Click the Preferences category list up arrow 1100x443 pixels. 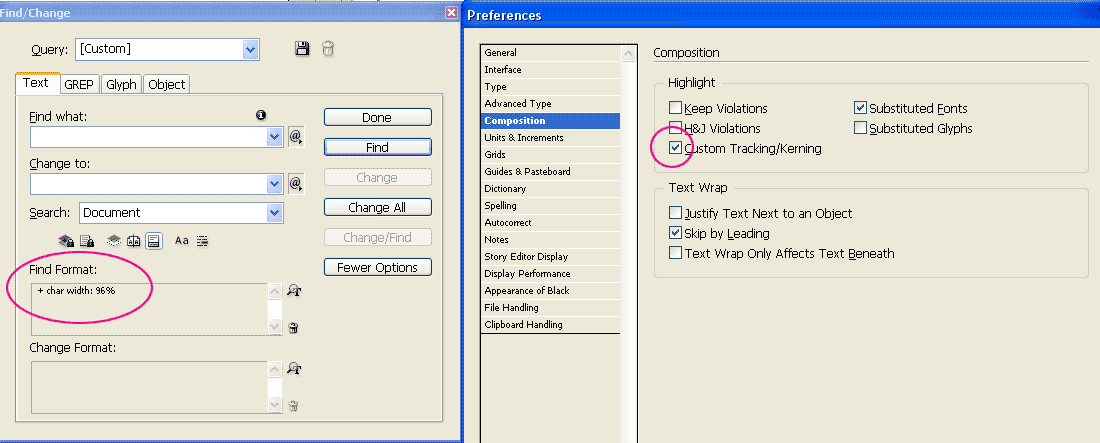[628, 53]
